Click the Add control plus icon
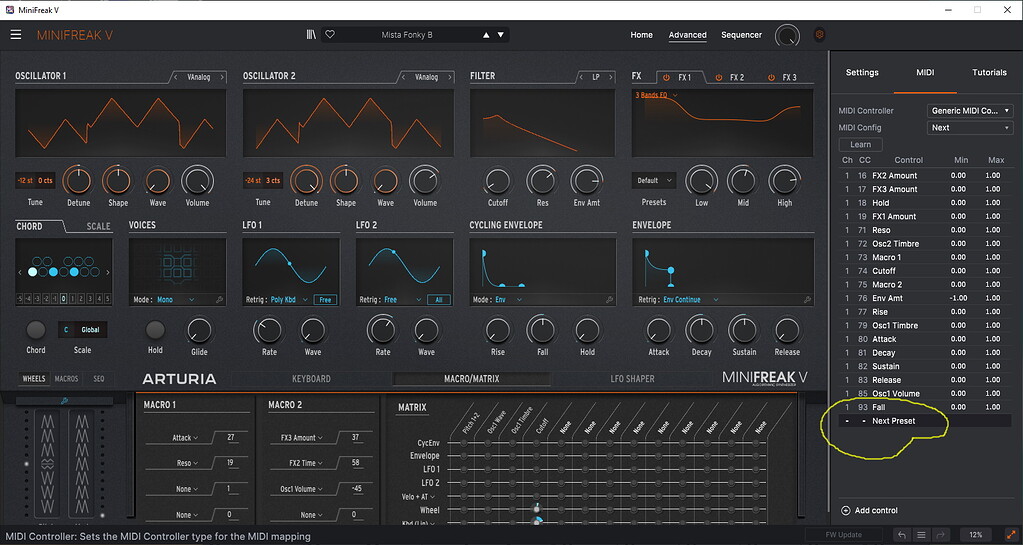This screenshot has height=545, width=1023. 846,510
